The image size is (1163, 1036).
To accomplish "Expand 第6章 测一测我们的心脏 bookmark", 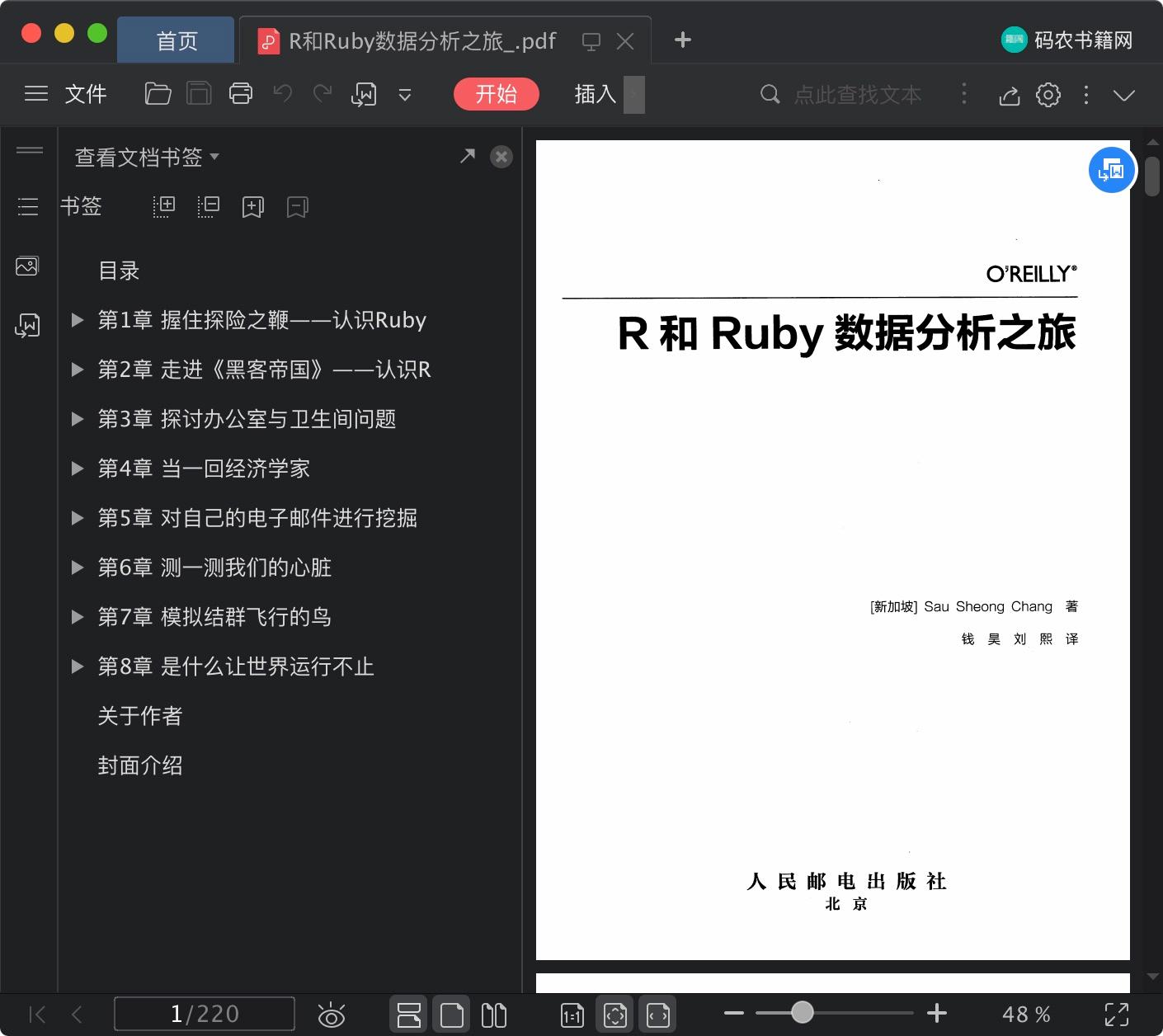I will (x=78, y=567).
